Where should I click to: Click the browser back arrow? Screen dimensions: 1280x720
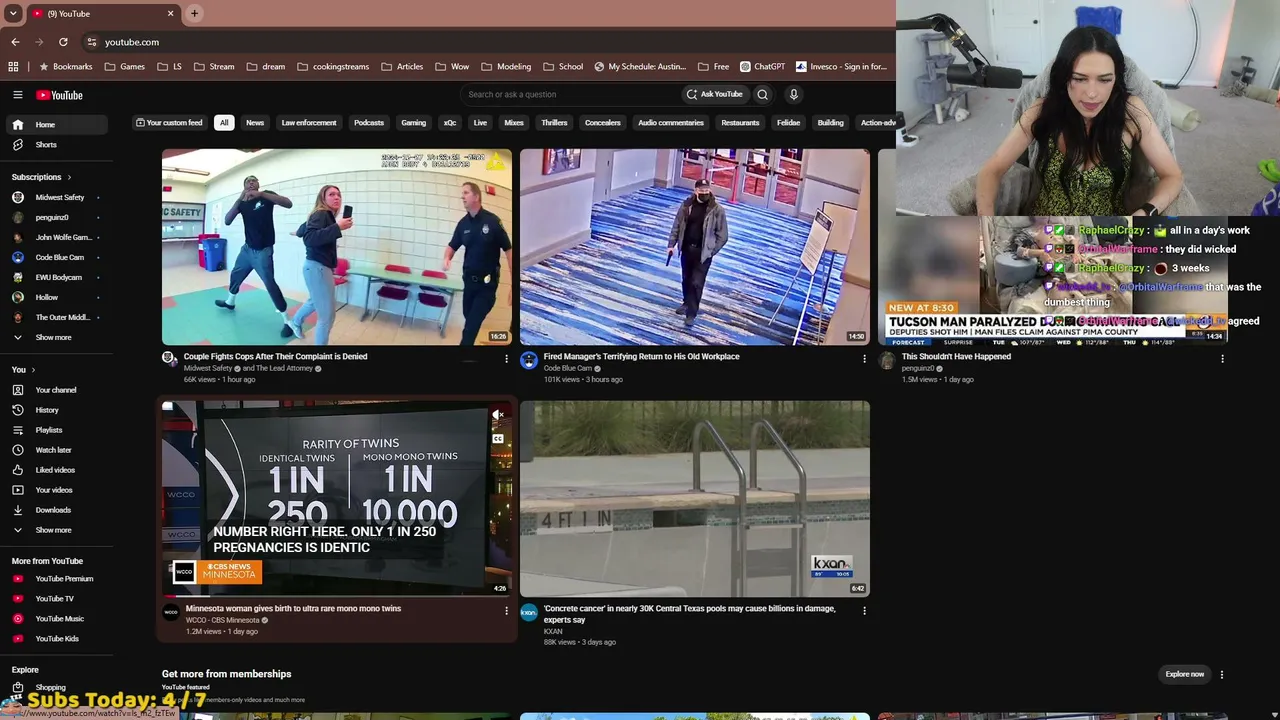15,42
